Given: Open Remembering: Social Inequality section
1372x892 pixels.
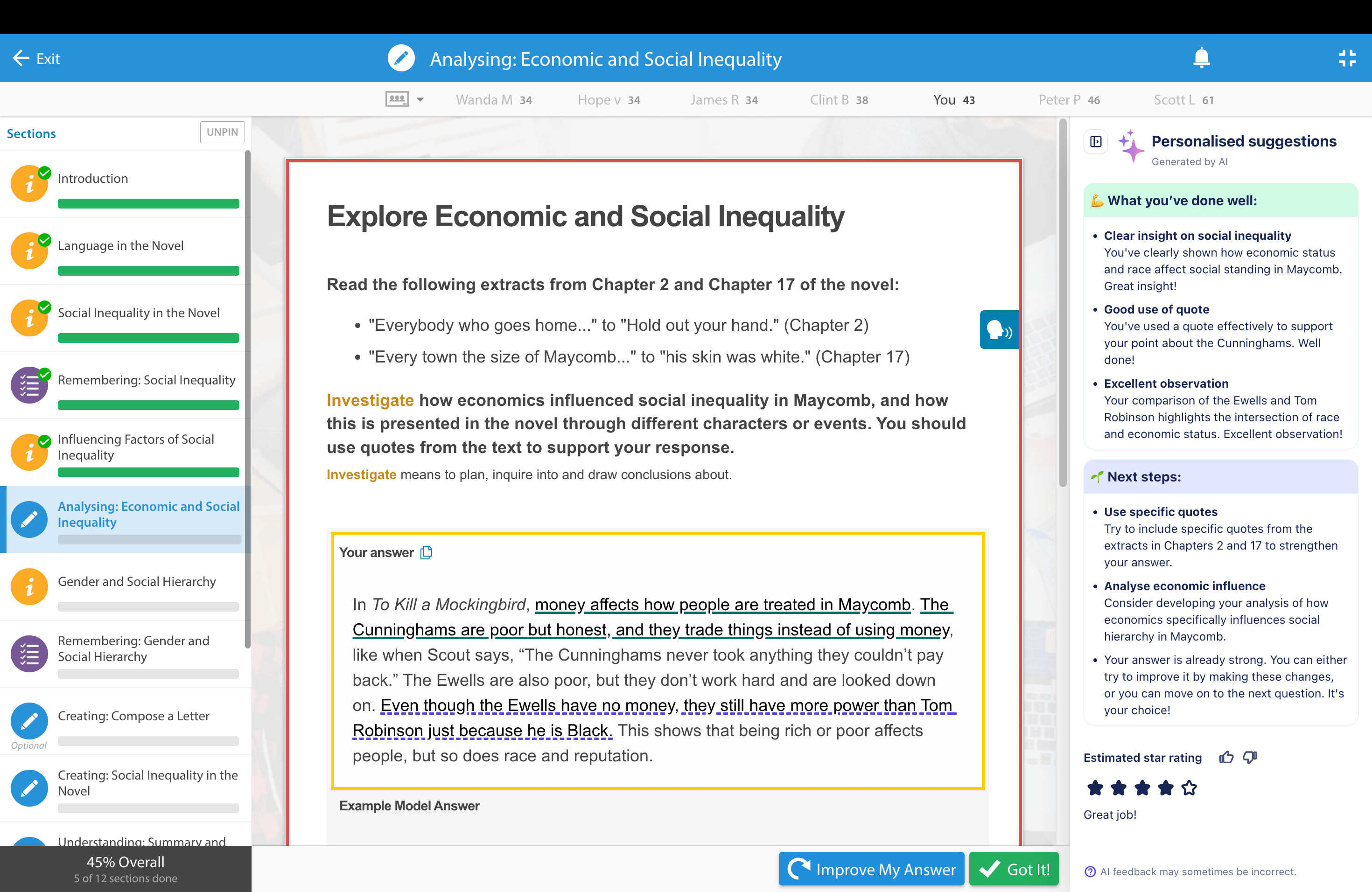Looking at the screenshot, I should 147,380.
